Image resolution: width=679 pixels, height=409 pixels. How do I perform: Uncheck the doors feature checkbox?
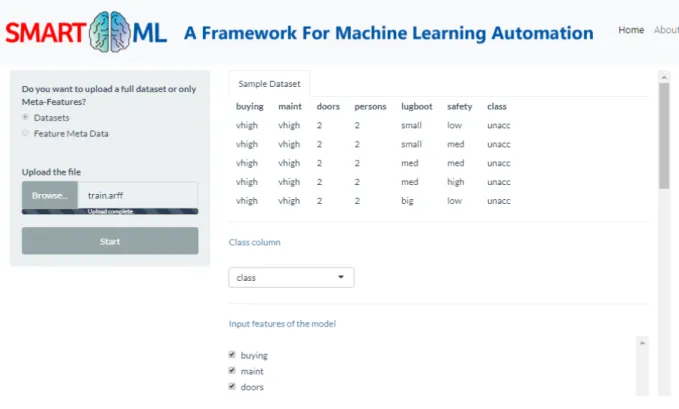tap(232, 386)
